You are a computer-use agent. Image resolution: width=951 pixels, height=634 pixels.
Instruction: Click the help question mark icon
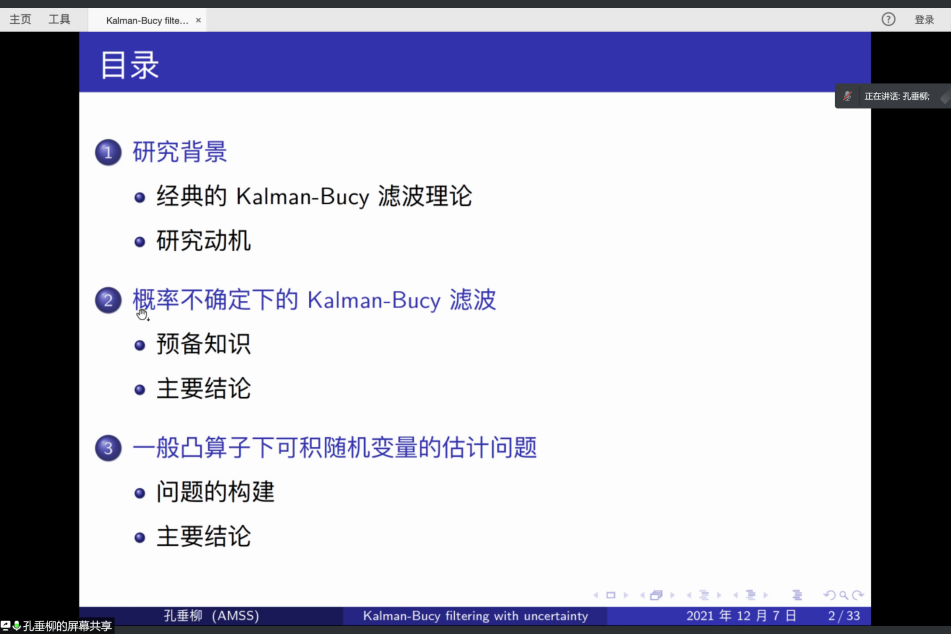888,19
